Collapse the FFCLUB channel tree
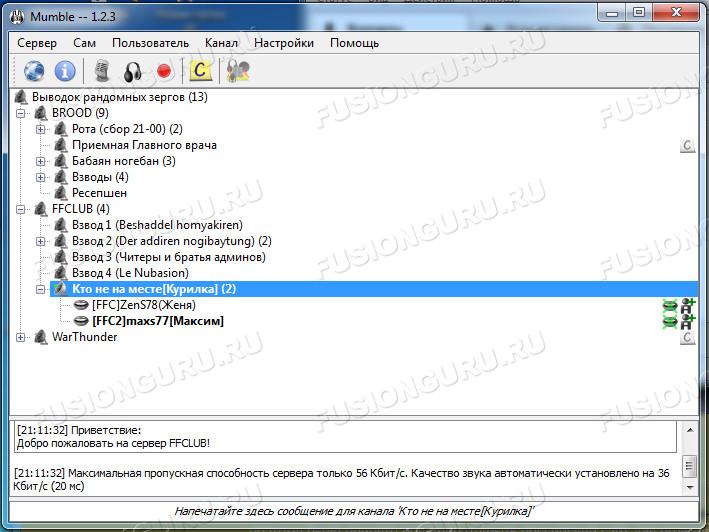 click(x=20, y=209)
